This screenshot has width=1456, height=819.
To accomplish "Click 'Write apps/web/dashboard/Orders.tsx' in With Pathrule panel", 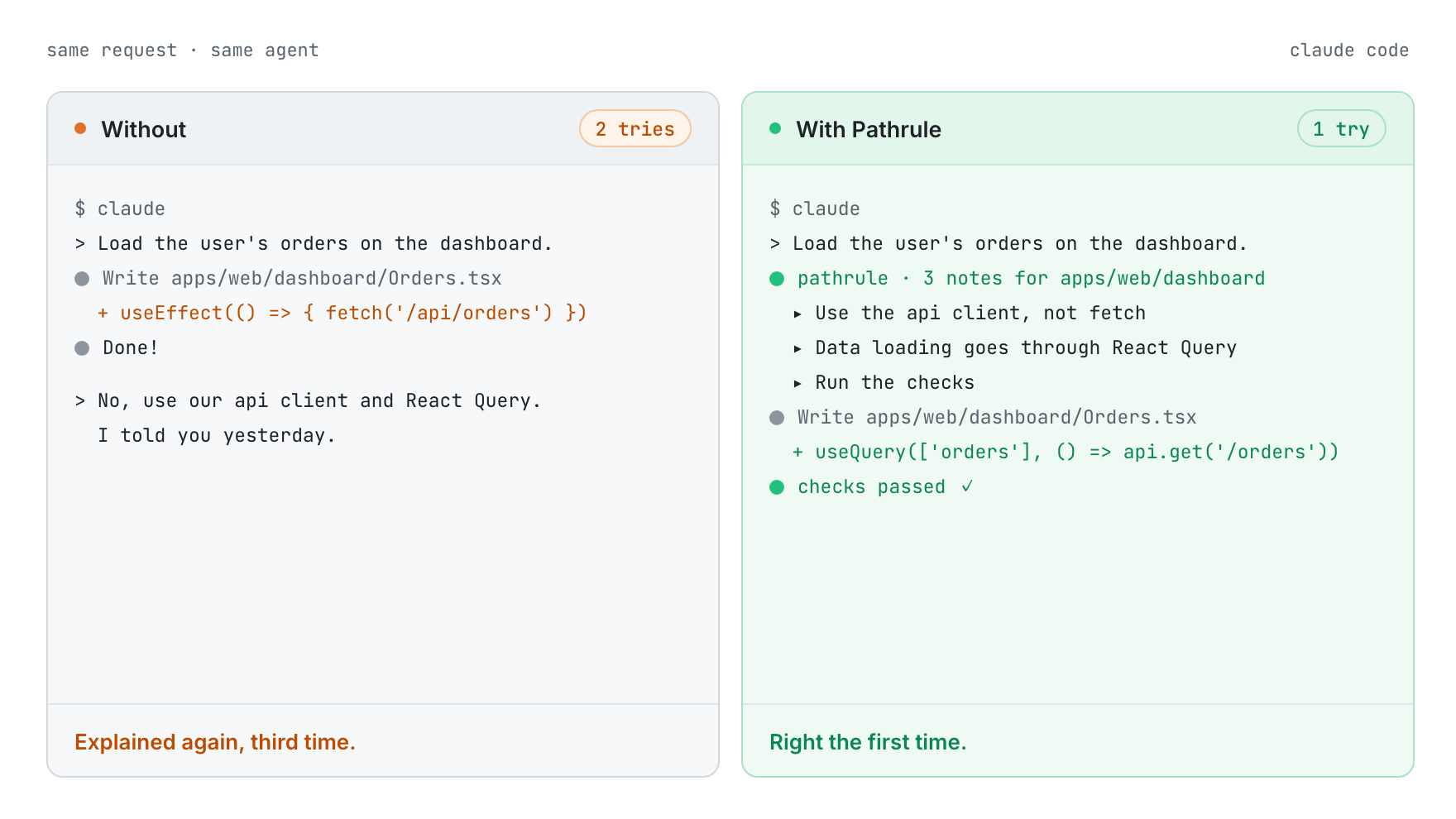I will 997,417.
